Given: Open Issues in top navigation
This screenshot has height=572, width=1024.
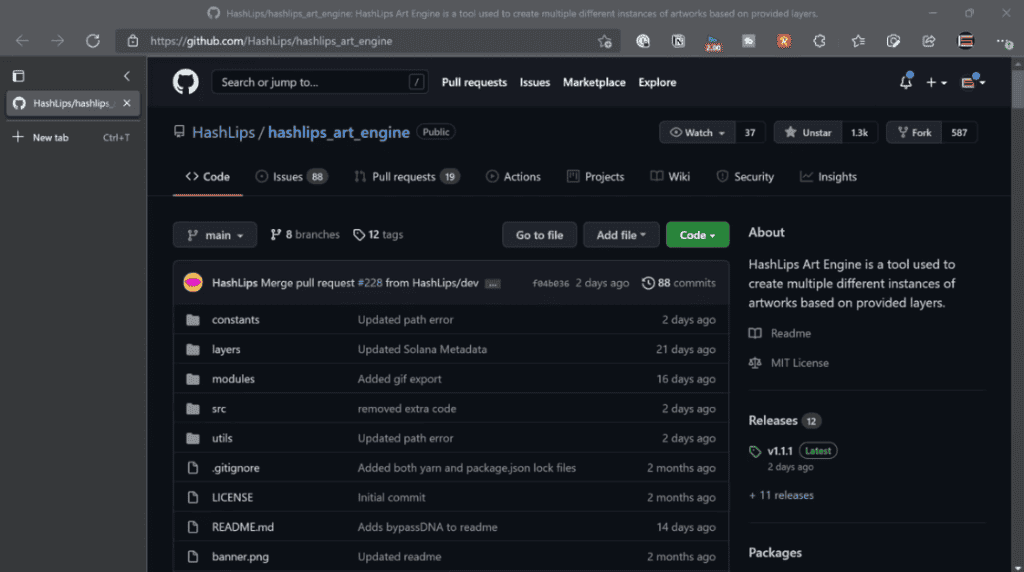Looking at the screenshot, I should click(535, 82).
